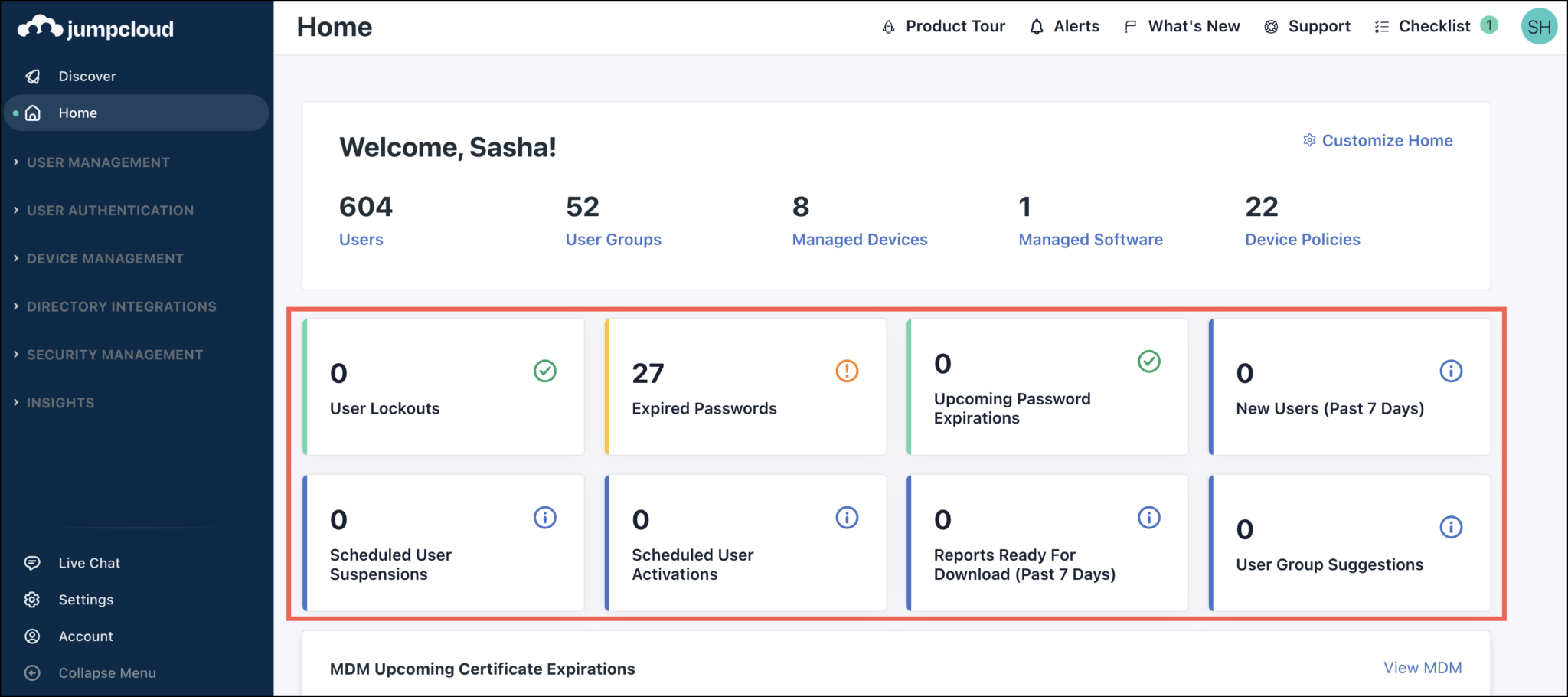
Task: Open the Support help icon
Action: coord(1271,26)
